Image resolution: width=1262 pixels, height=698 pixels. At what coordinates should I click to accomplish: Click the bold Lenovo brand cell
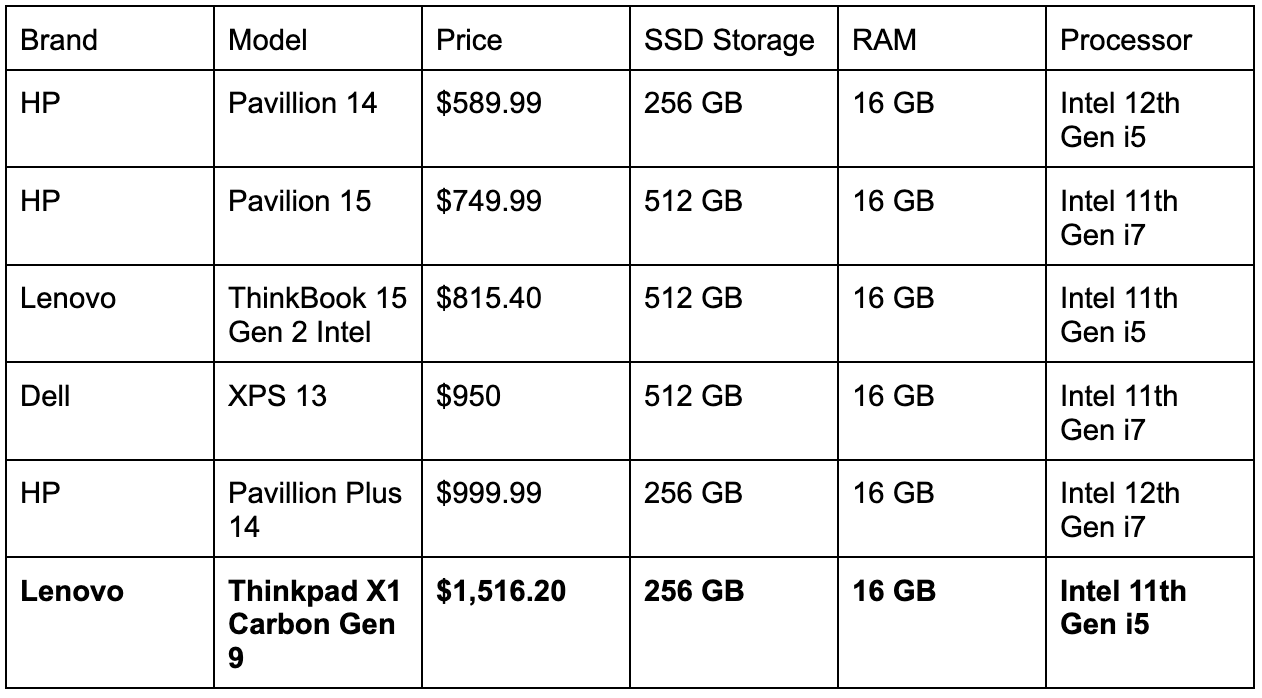(72, 591)
